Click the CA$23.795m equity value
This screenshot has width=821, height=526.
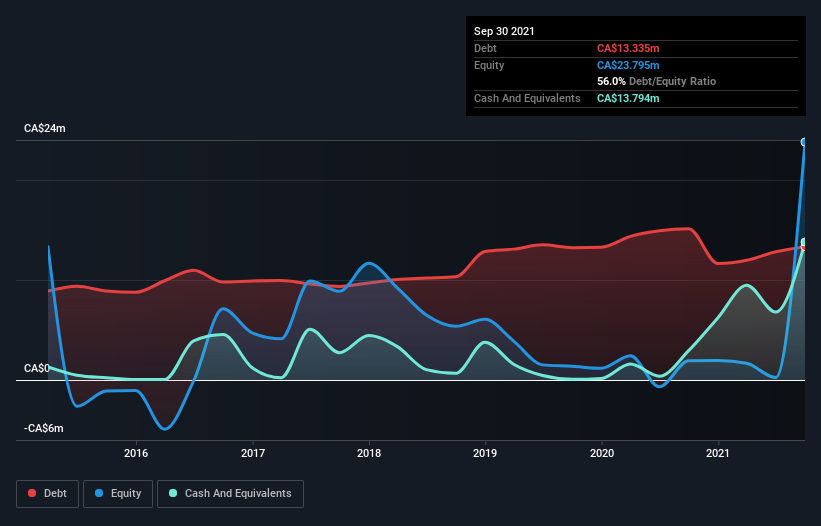pos(628,65)
